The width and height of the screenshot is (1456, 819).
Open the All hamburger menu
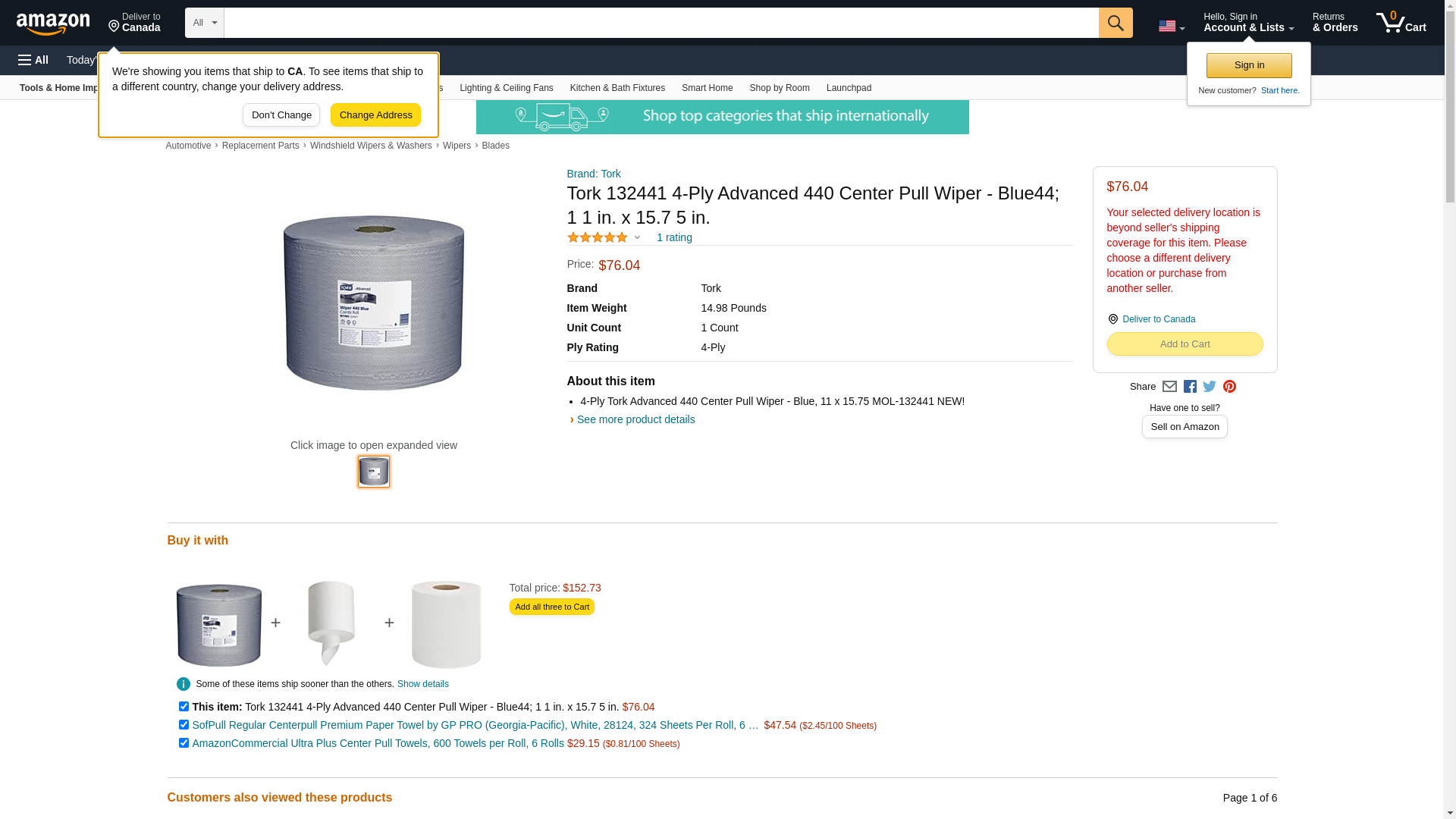click(33, 60)
